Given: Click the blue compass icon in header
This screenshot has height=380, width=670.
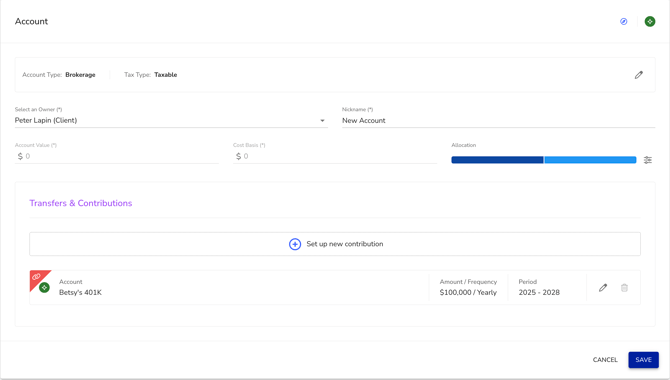Looking at the screenshot, I should click(623, 21).
